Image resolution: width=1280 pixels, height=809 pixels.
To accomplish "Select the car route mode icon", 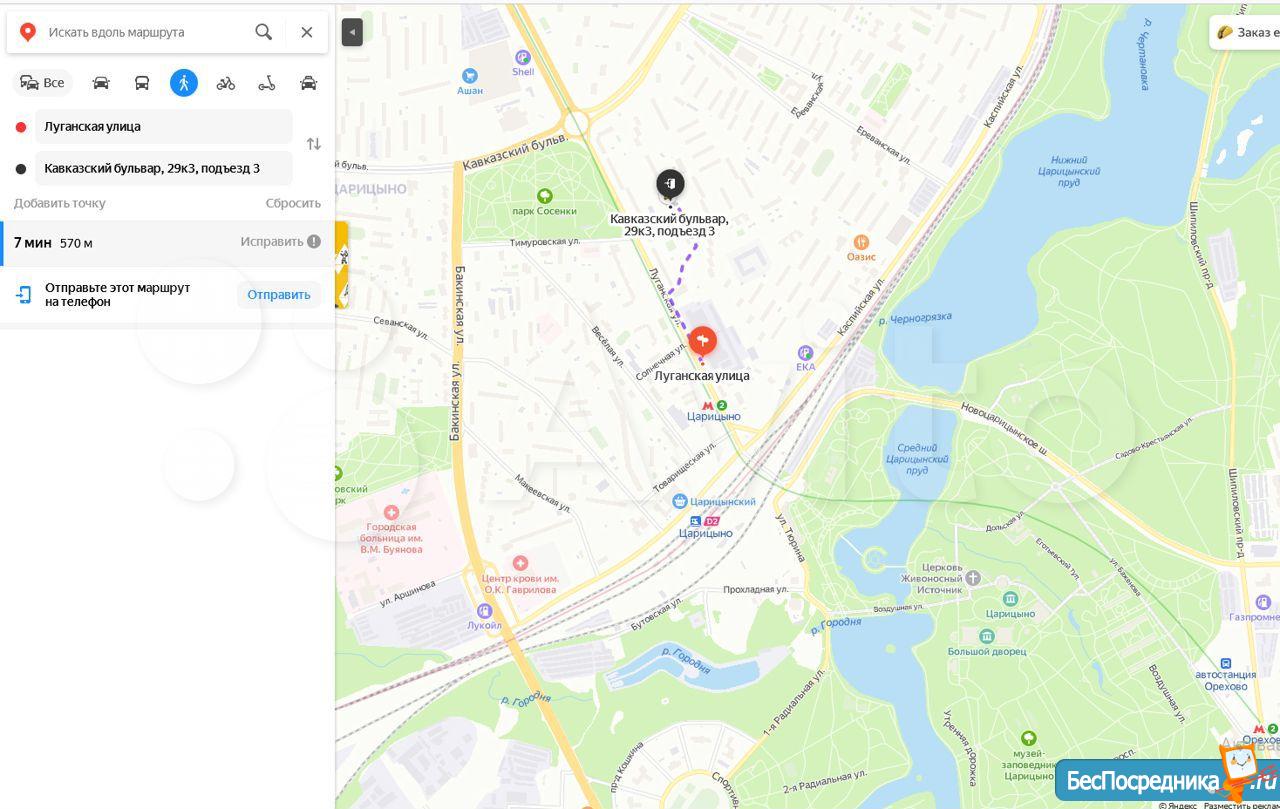I will coord(101,83).
